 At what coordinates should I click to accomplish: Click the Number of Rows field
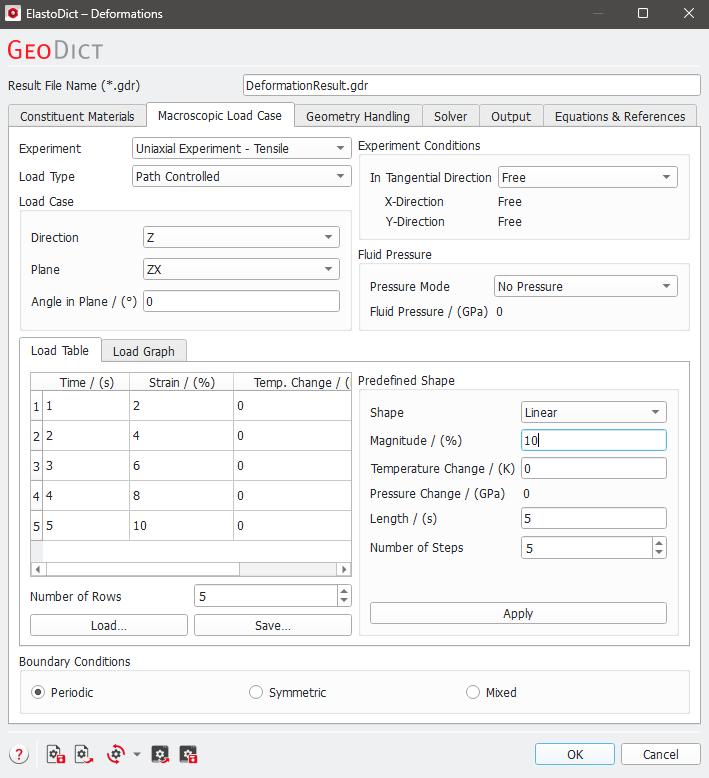click(266, 595)
